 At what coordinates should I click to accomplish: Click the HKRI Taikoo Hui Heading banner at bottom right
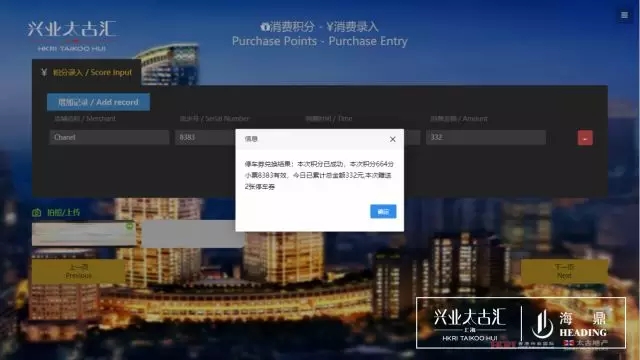click(x=521, y=323)
